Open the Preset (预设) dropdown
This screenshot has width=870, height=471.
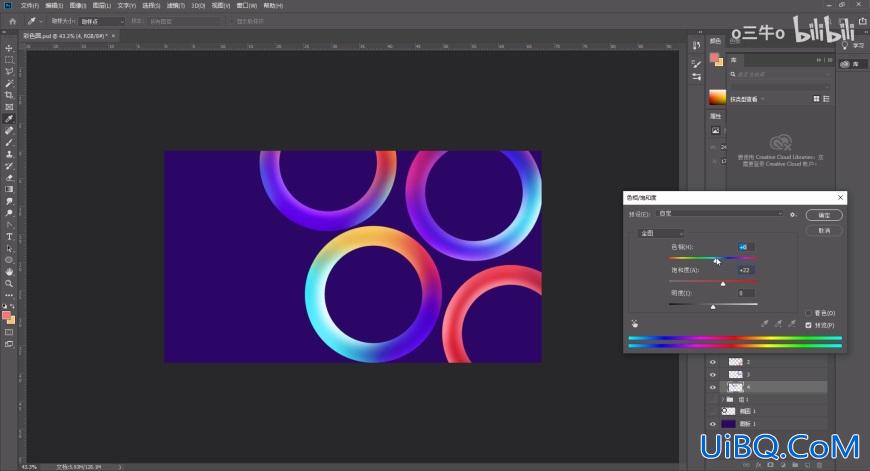pos(720,214)
